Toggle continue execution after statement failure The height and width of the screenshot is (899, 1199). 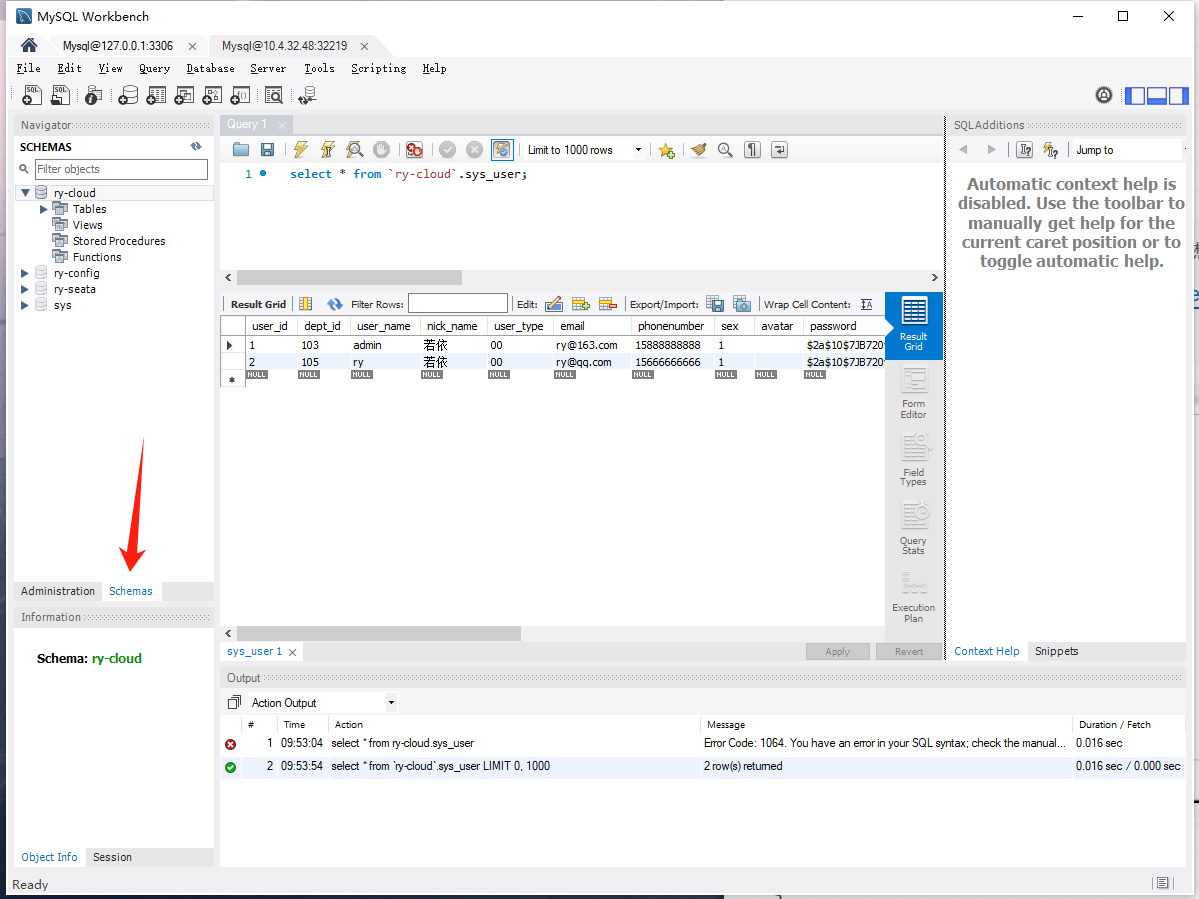(414, 150)
